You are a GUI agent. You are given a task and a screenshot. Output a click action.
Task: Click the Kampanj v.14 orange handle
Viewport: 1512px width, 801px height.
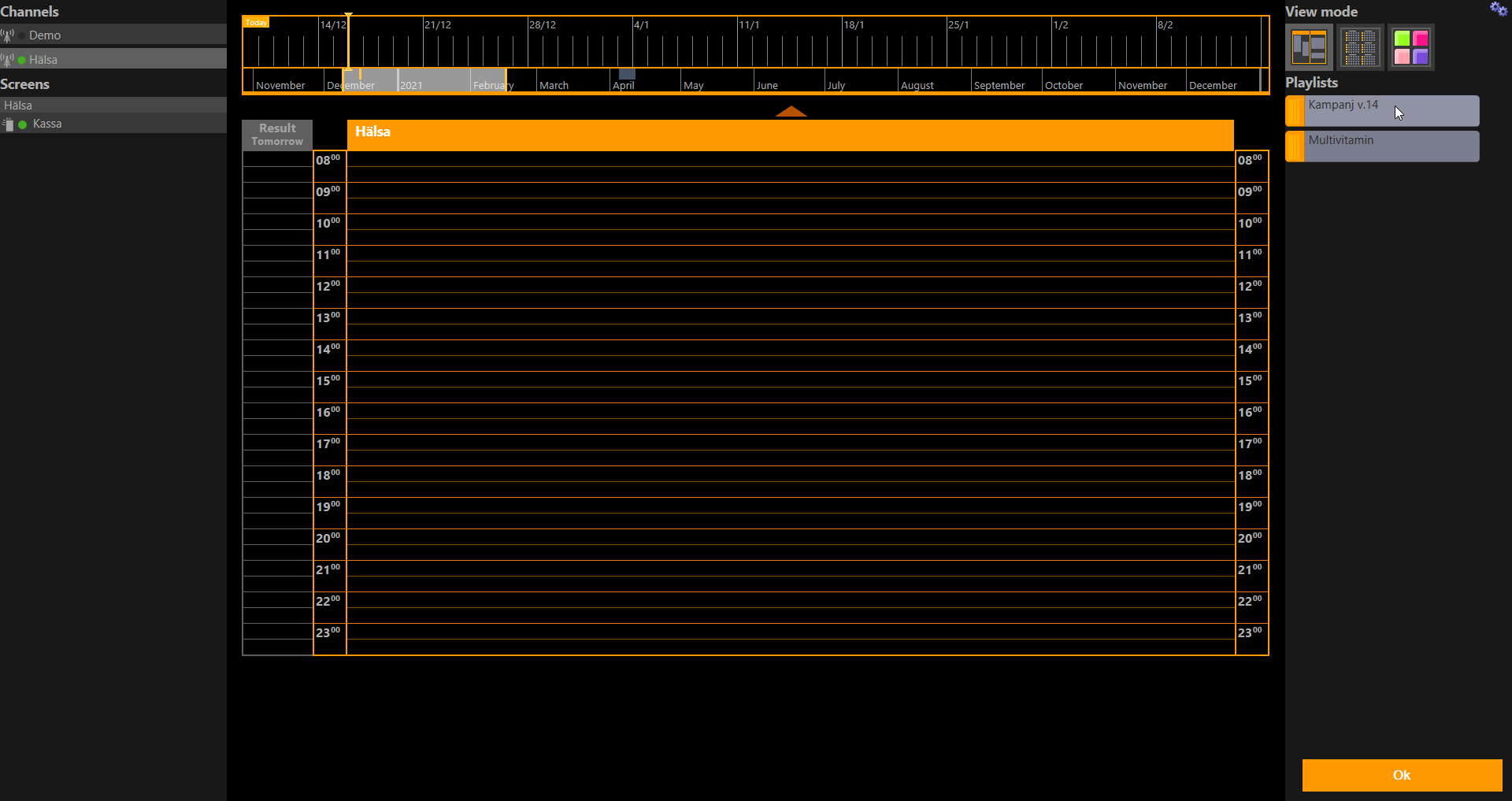click(1295, 111)
